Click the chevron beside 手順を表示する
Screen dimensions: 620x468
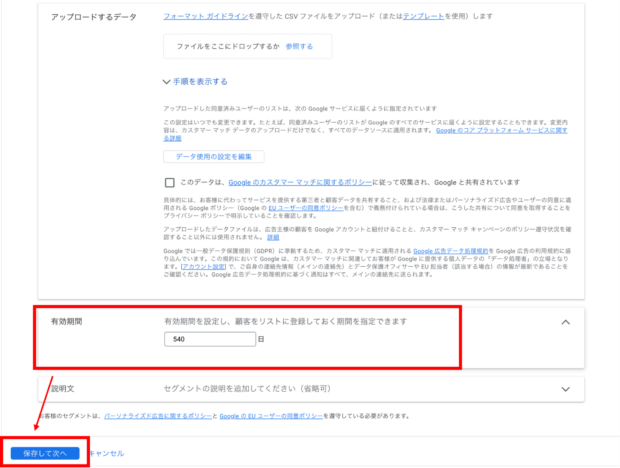(x=166, y=82)
